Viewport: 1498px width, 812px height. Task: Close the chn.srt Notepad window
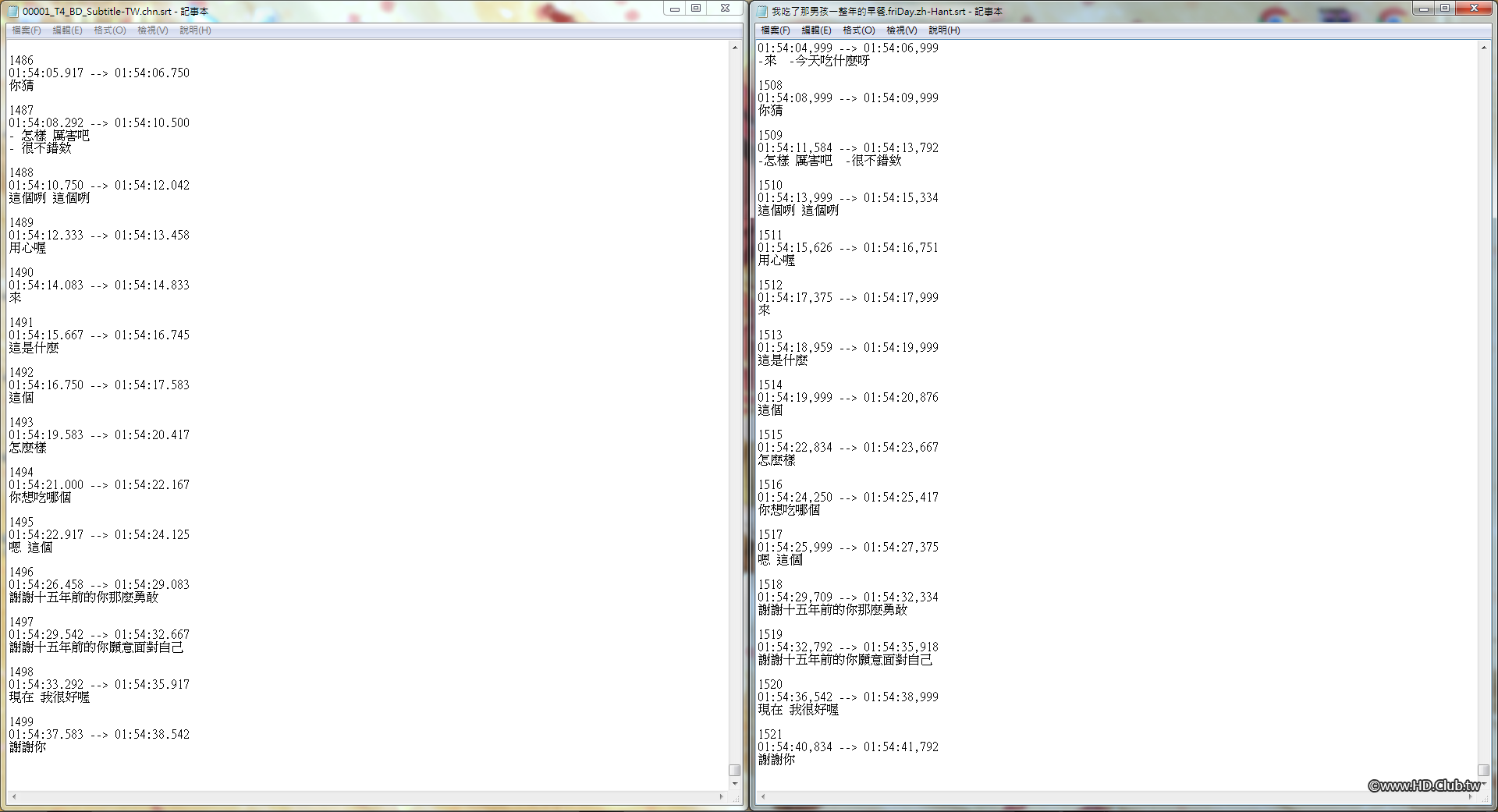point(725,9)
